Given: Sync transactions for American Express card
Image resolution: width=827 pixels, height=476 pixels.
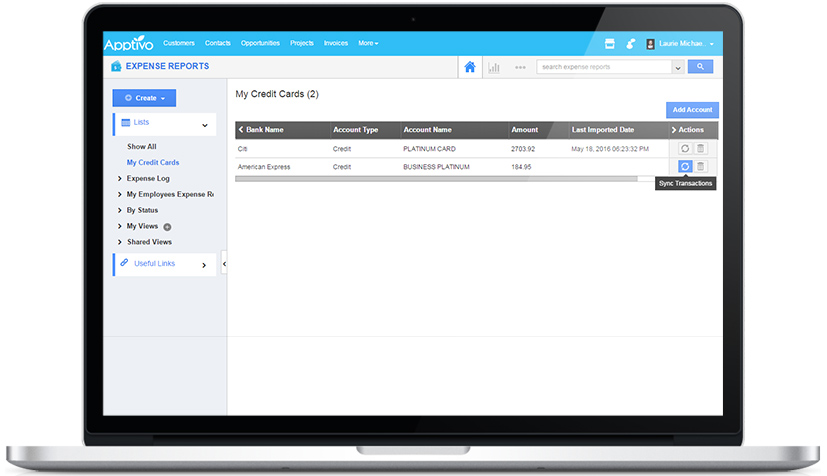Looking at the screenshot, I should click(x=685, y=166).
